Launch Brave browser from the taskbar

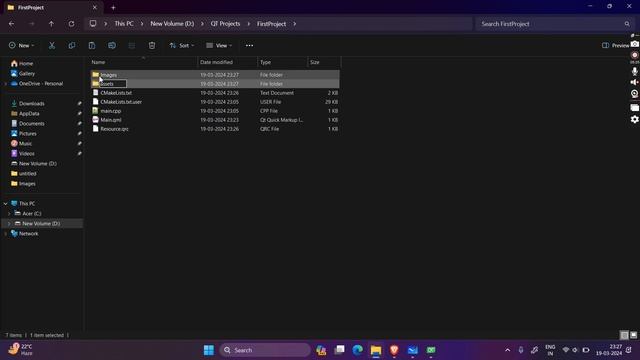click(x=394, y=350)
